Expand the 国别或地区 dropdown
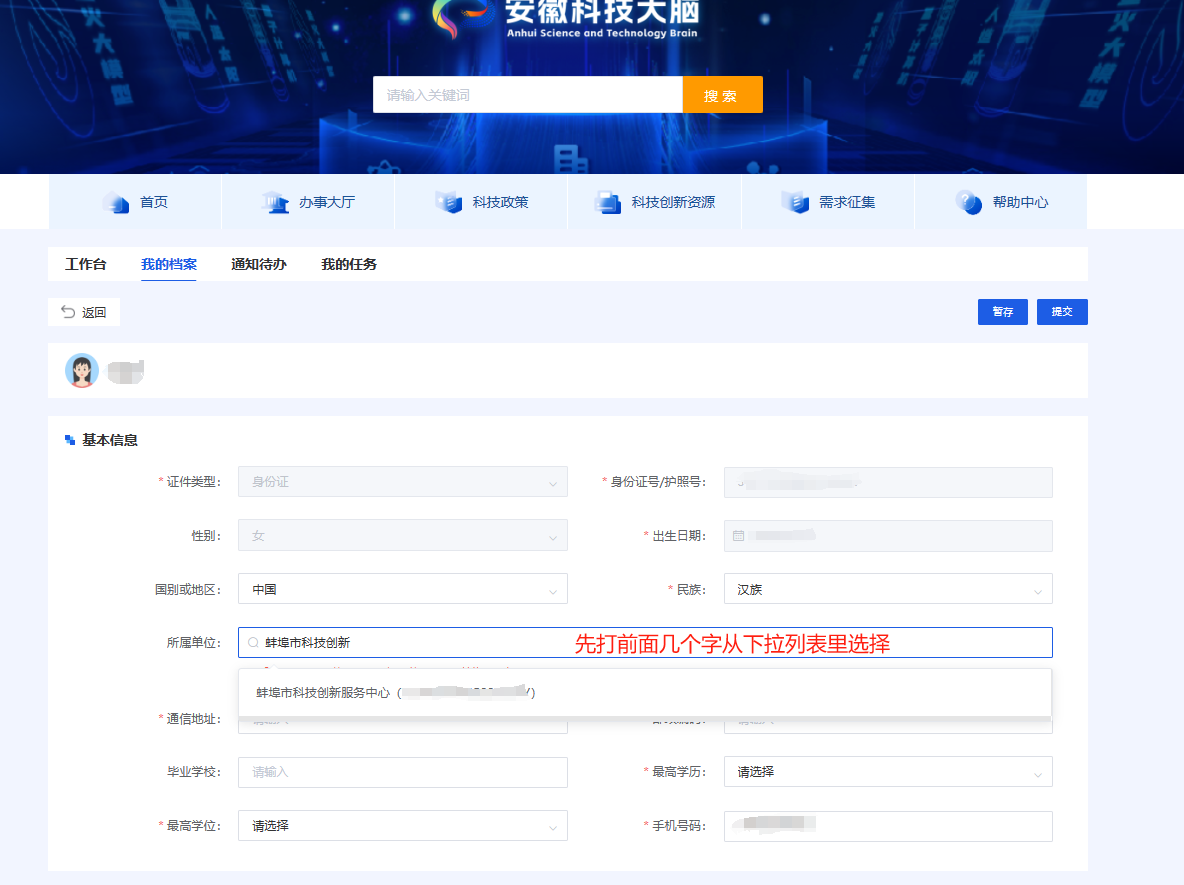 coord(402,589)
